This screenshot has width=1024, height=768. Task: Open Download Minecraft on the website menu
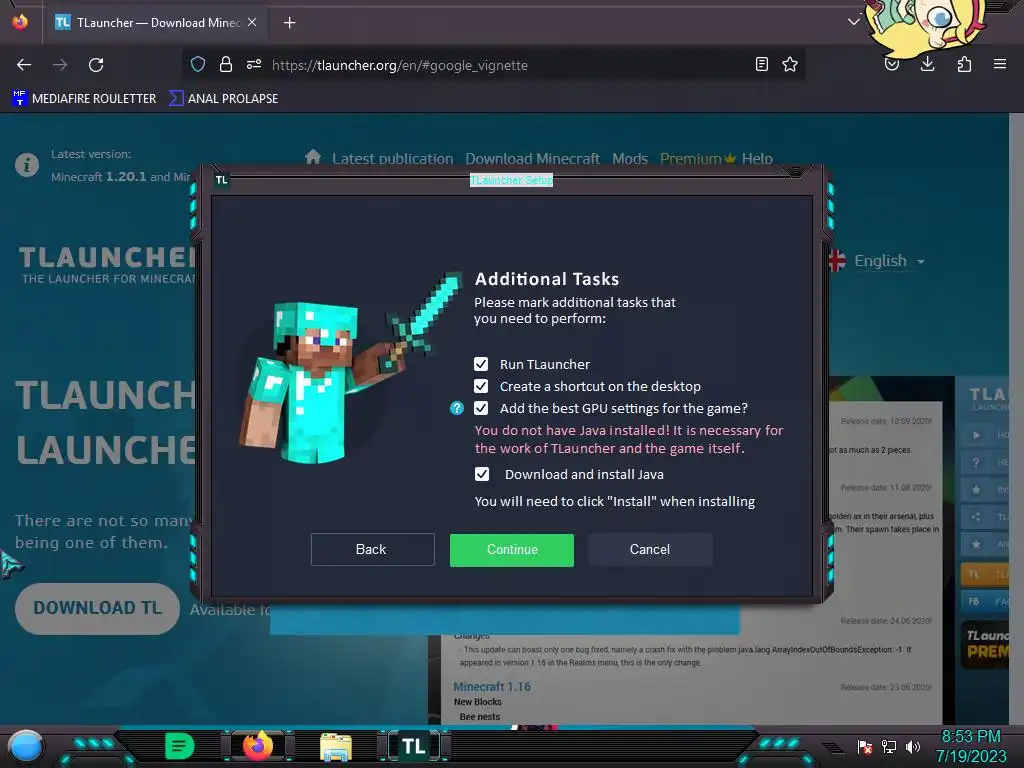[532, 159]
